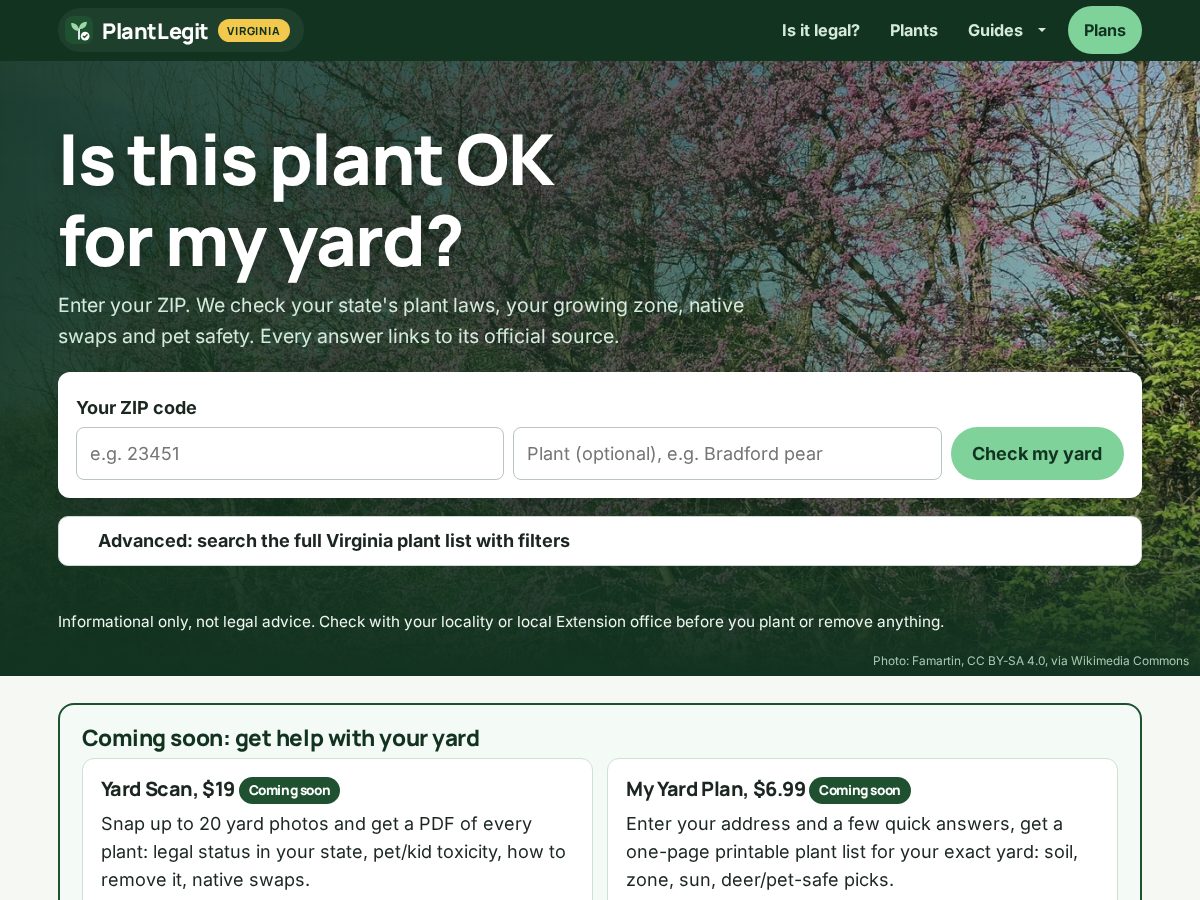Click the PlantLegit leaf logo icon
The height and width of the screenshot is (900, 1200).
(80, 30)
